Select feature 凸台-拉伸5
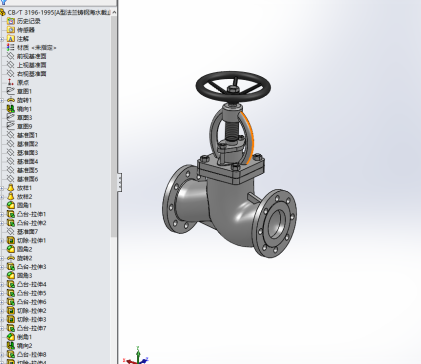The width and height of the screenshot is (421, 364). (32, 293)
